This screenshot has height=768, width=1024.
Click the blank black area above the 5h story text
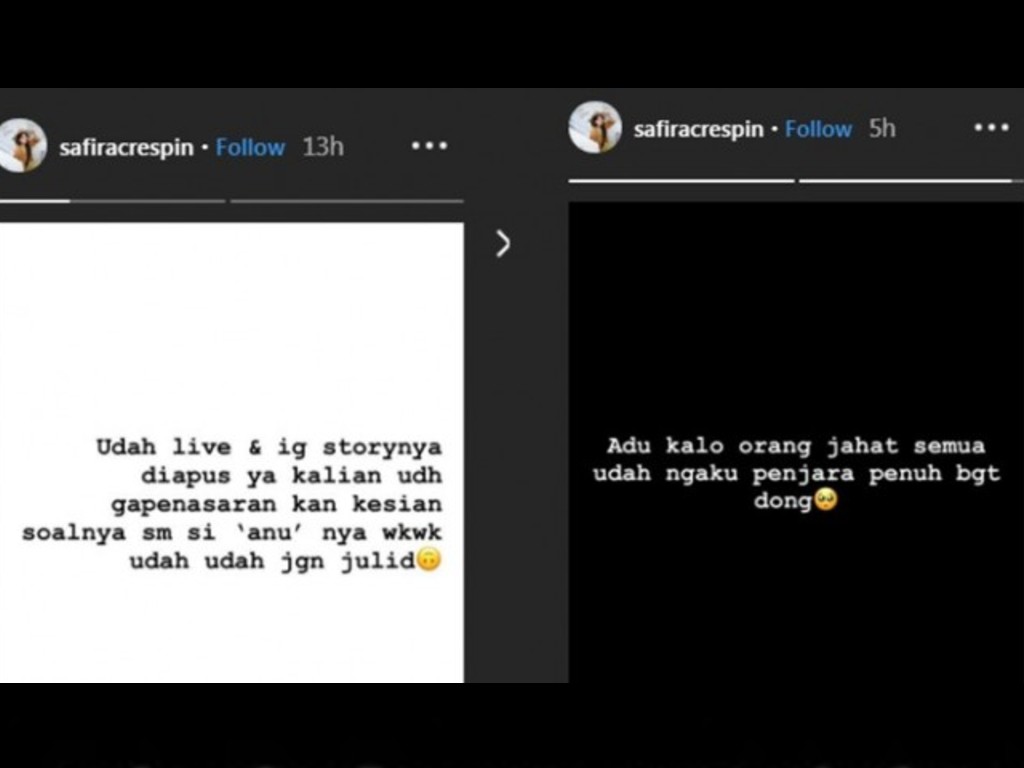point(796,313)
